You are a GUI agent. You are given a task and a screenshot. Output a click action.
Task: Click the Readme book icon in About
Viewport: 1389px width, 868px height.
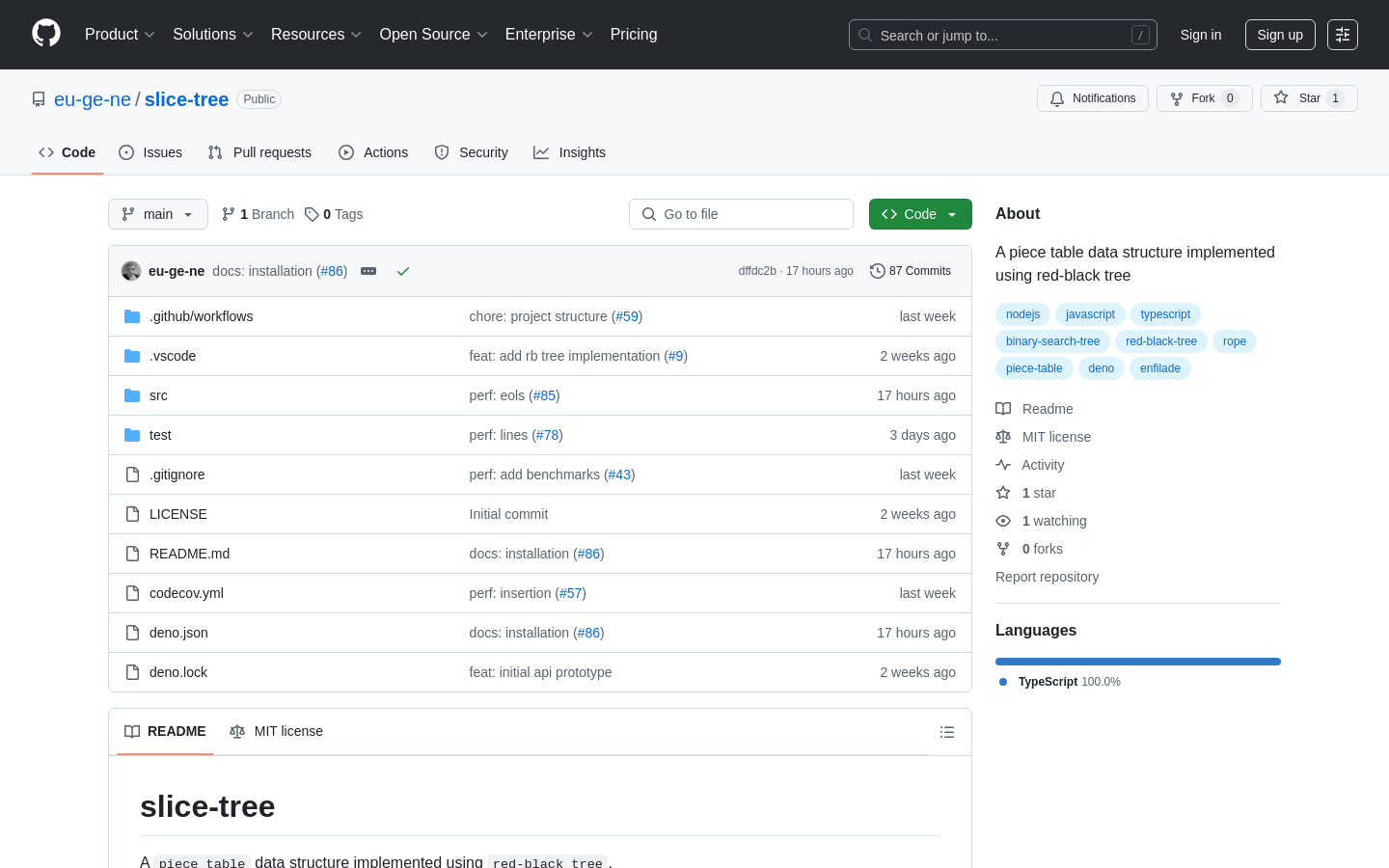pyautogui.click(x=1003, y=409)
